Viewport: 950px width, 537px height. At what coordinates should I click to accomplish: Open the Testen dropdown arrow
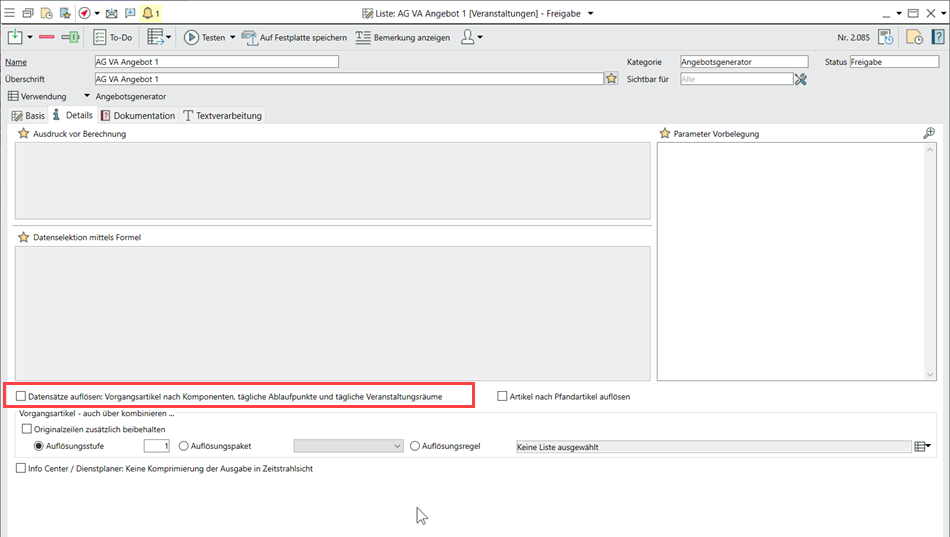point(233,37)
